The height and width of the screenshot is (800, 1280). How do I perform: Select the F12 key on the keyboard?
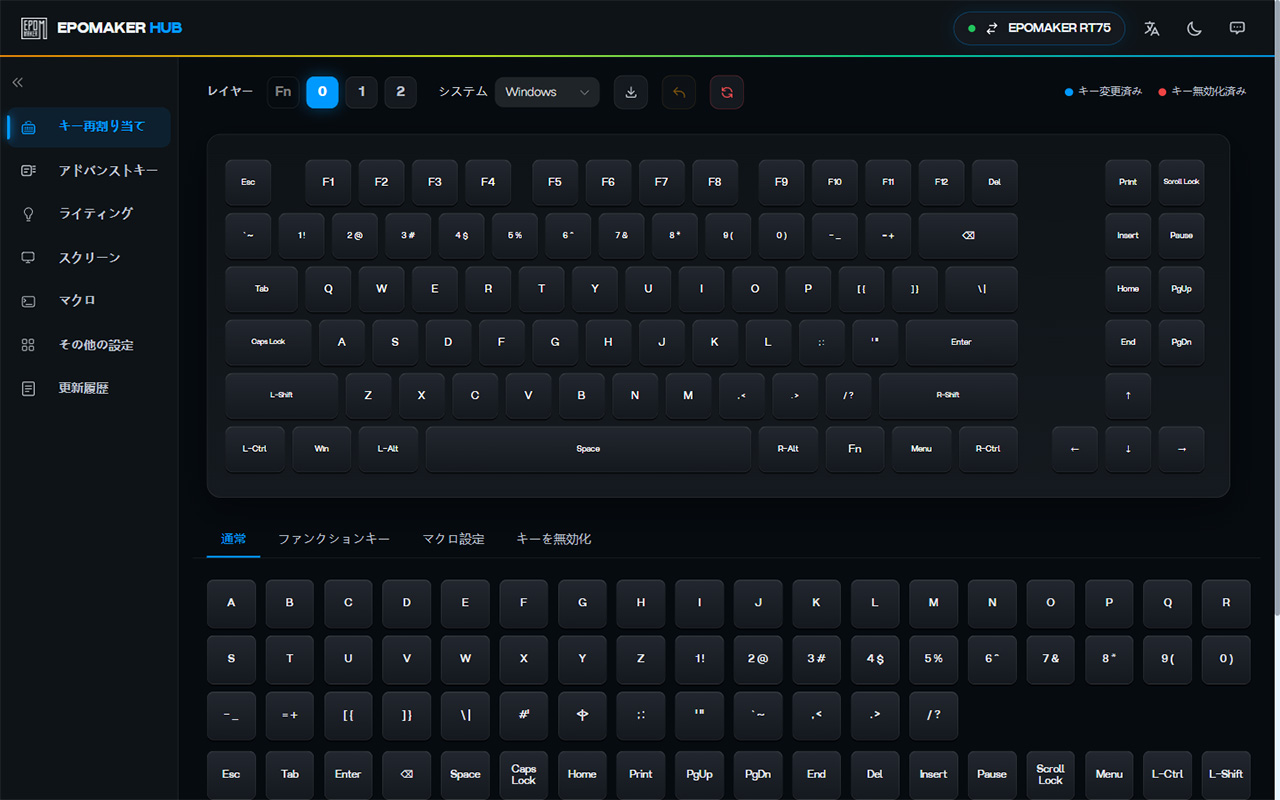click(941, 182)
